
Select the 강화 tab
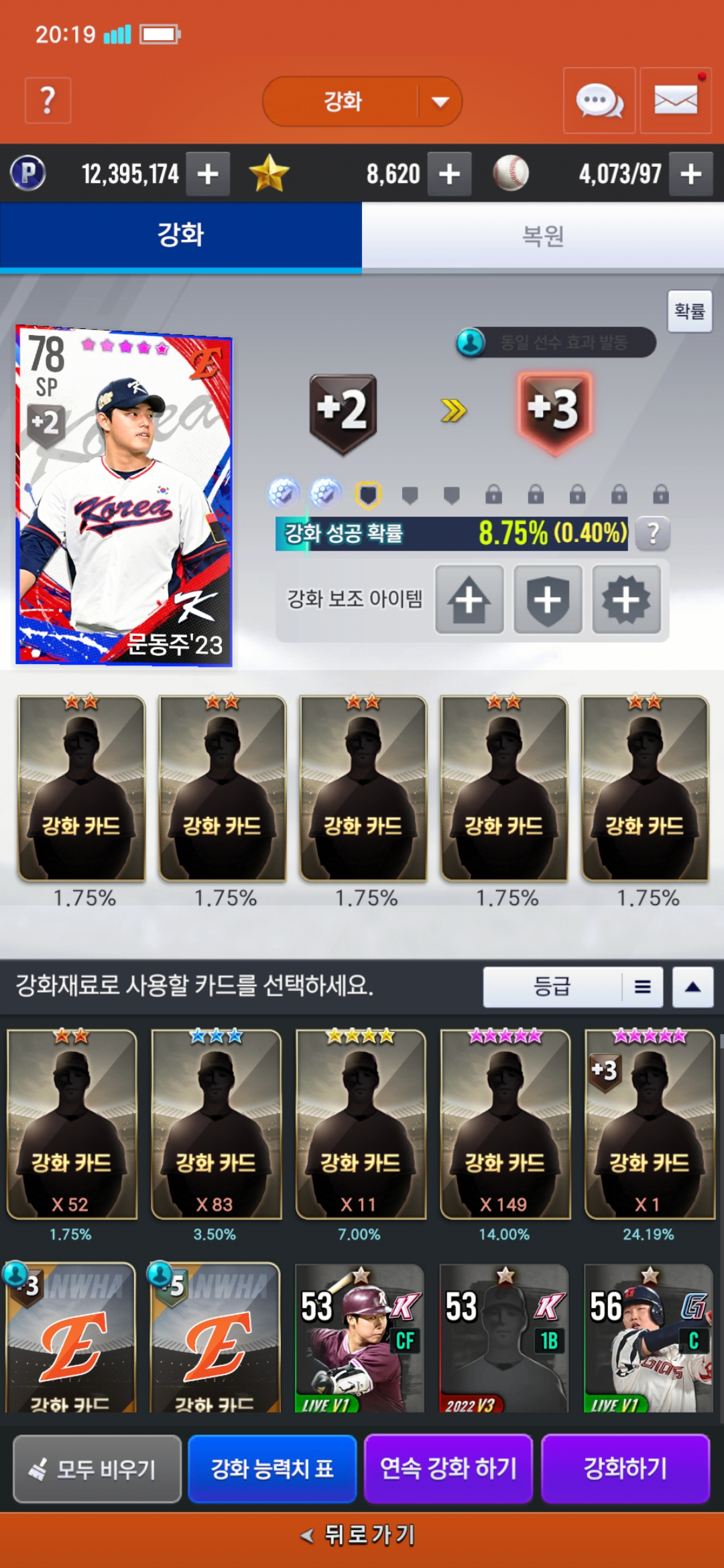tap(181, 236)
